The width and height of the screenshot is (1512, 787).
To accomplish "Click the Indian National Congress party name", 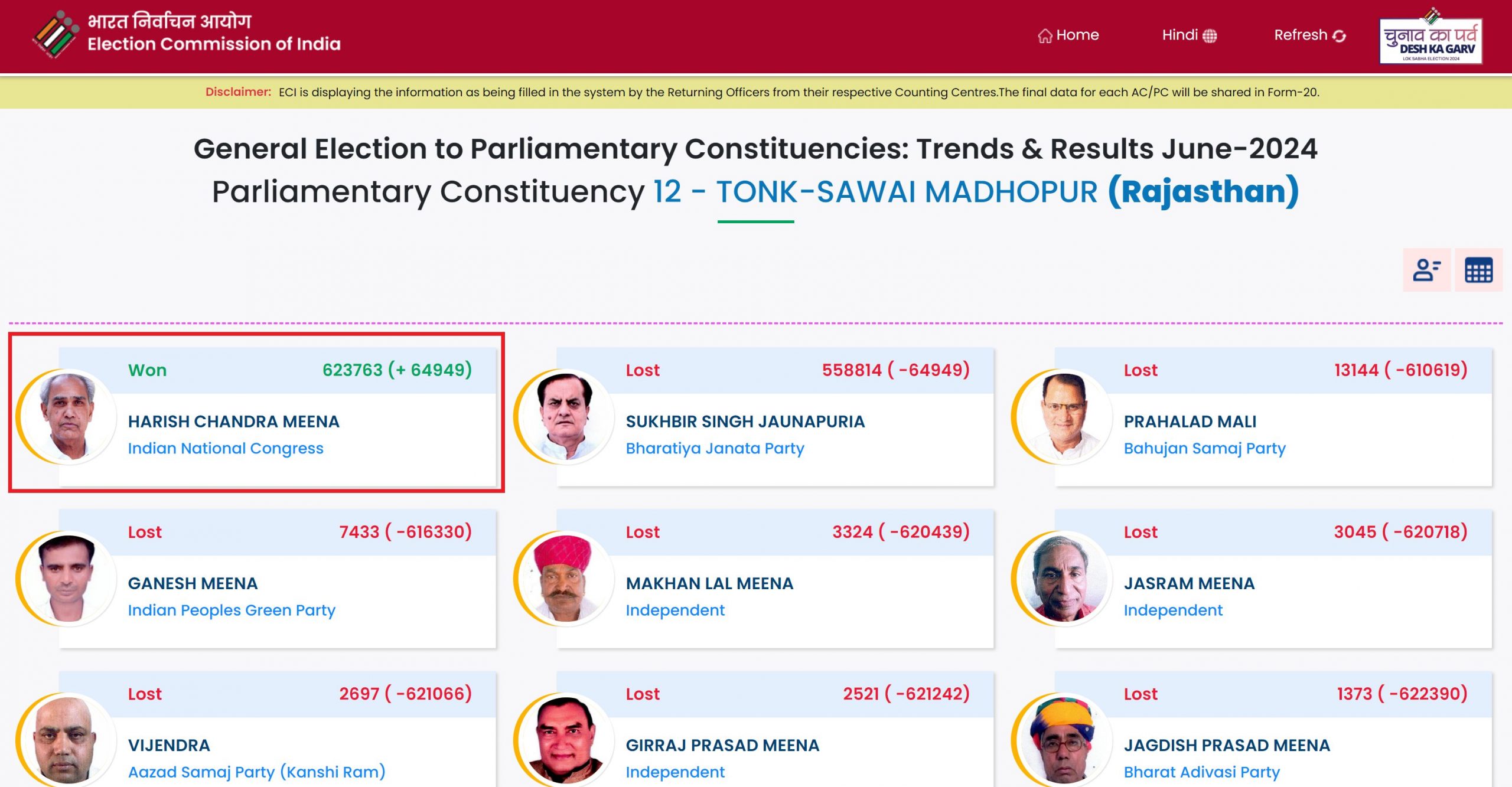I will [x=226, y=448].
